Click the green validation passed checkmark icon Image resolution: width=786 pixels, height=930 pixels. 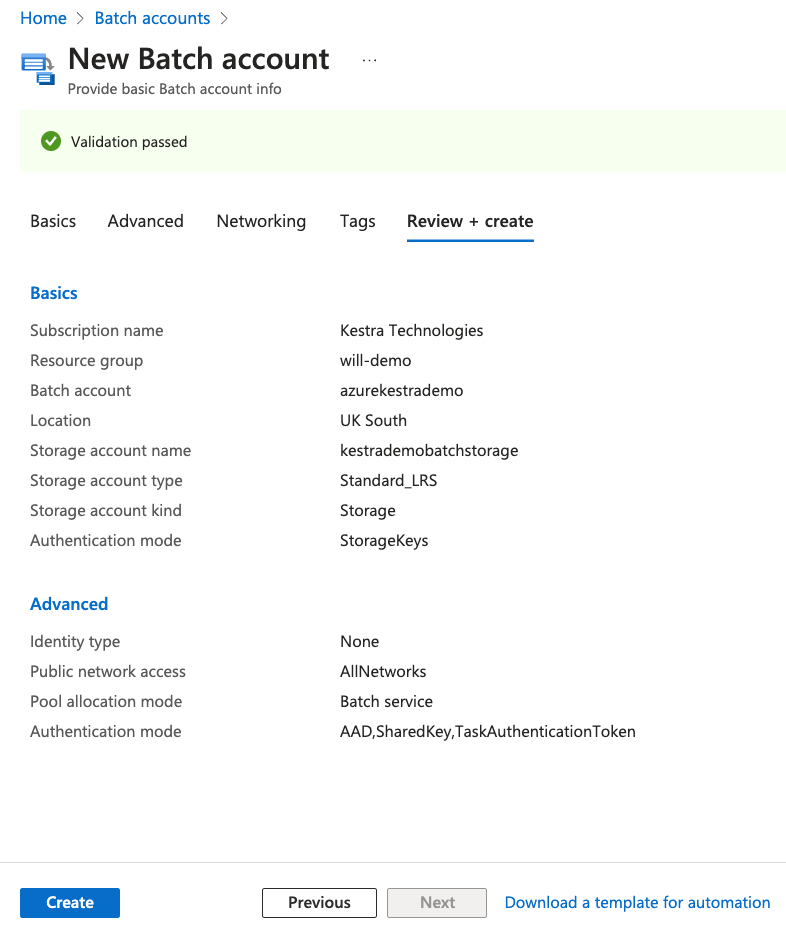click(x=51, y=141)
